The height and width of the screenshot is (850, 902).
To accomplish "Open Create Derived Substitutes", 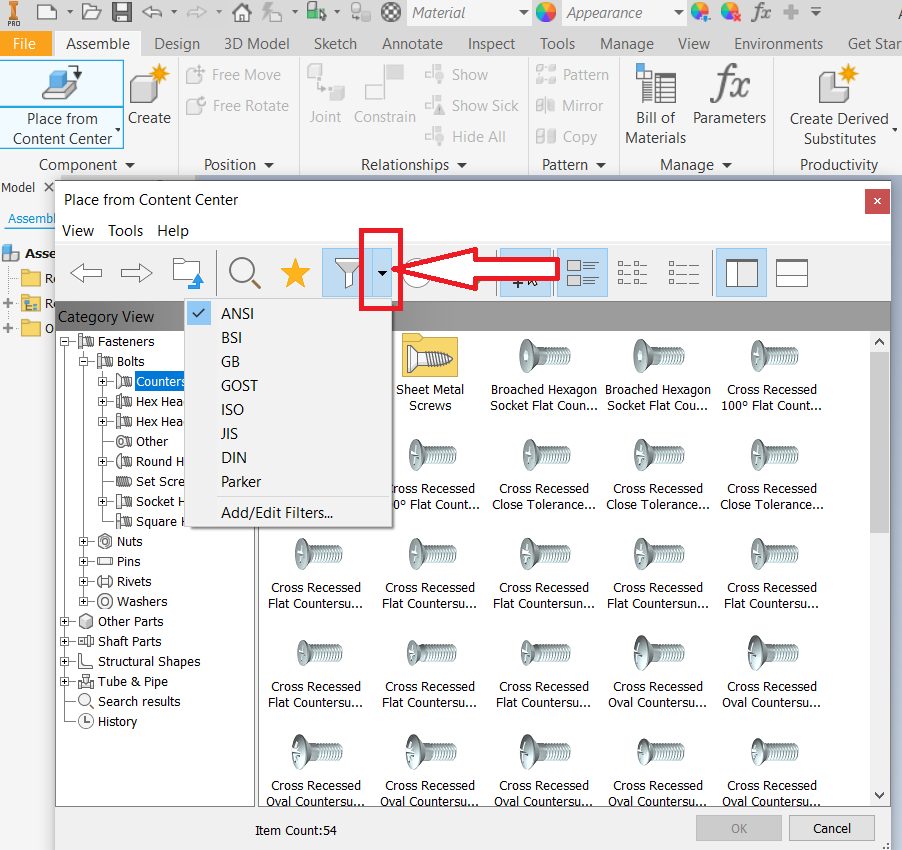I will click(x=838, y=105).
